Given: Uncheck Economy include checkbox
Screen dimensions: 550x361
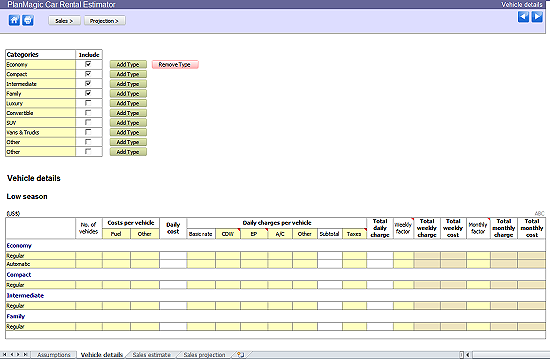Looking at the screenshot, I should 88,64.
